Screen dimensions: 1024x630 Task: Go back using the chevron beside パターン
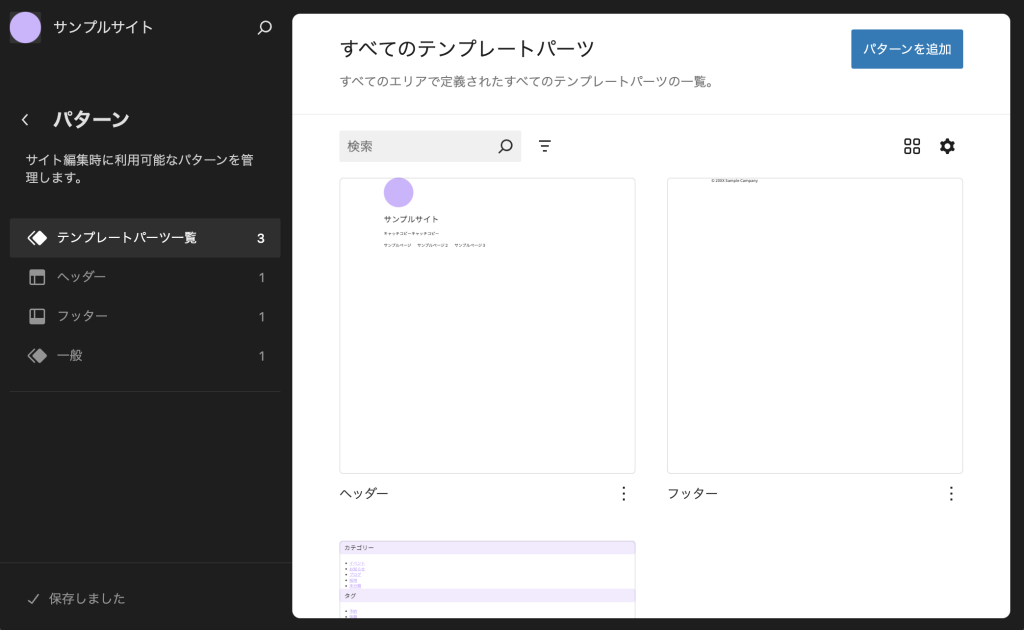click(25, 120)
